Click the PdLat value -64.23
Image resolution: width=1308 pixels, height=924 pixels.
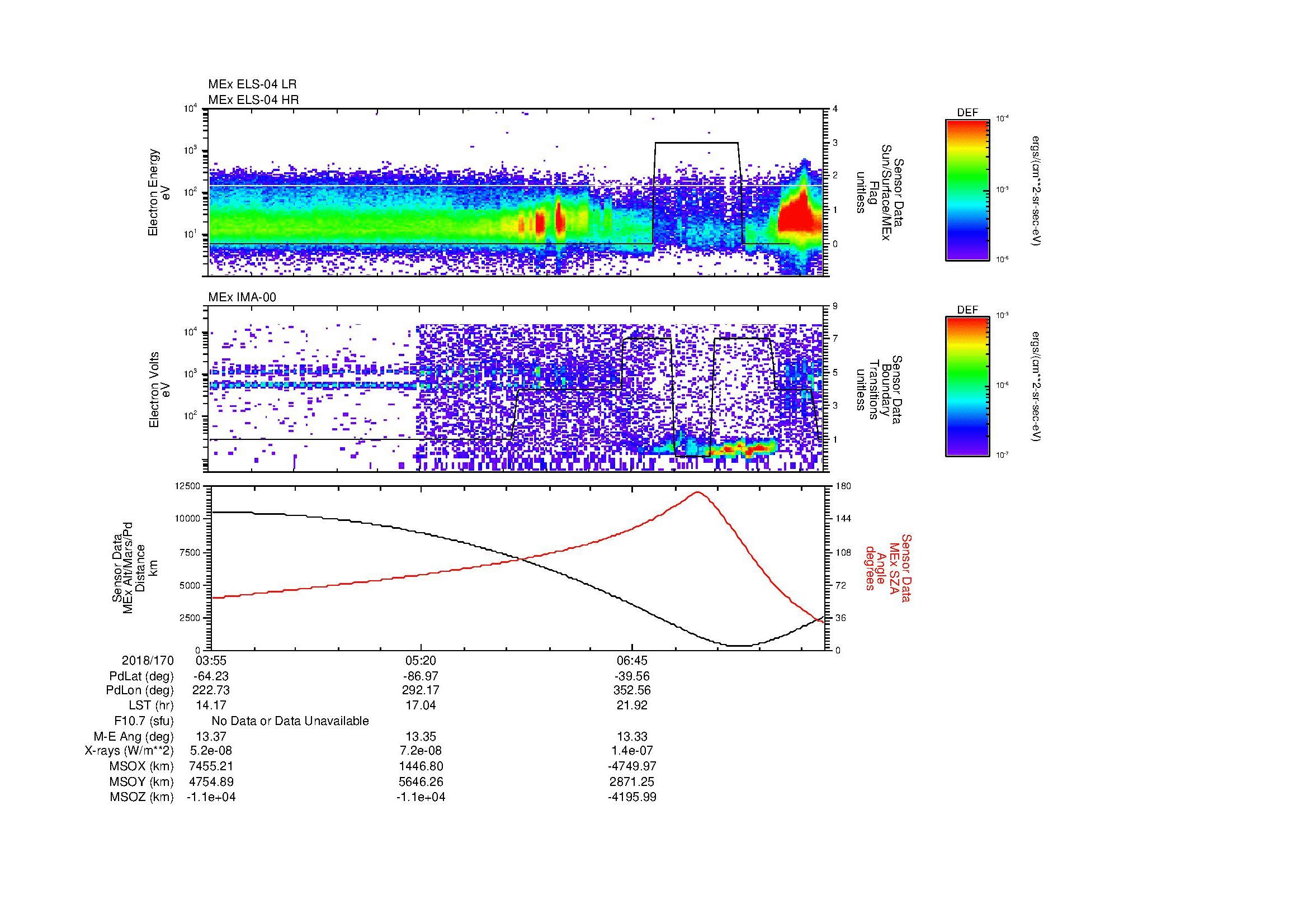[211, 676]
